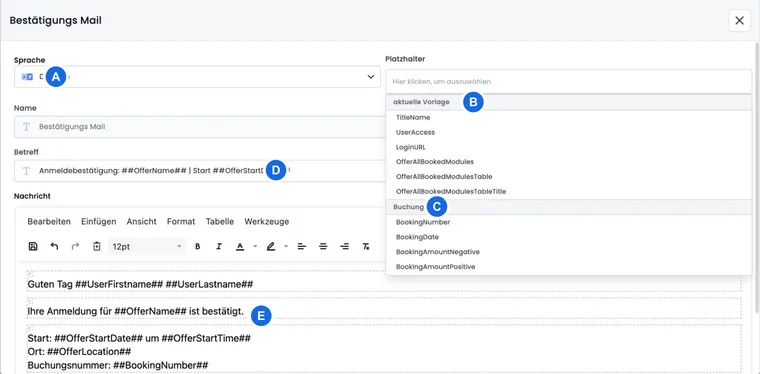This screenshot has width=760, height=374.
Task: Click the 'Ort: ##OfferLocation##' line
Action: (79, 351)
